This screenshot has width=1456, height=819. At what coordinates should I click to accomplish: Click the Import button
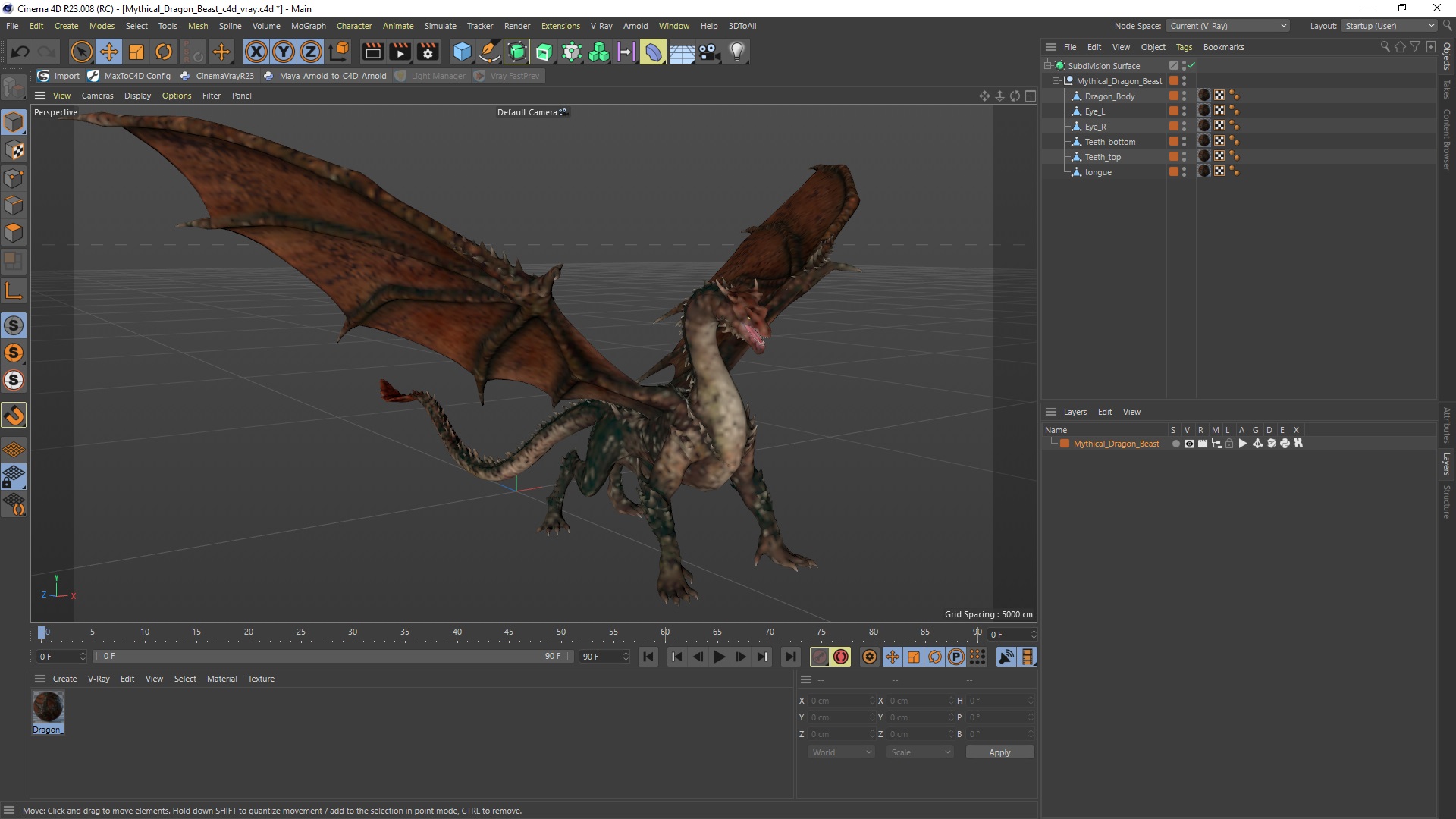58,76
